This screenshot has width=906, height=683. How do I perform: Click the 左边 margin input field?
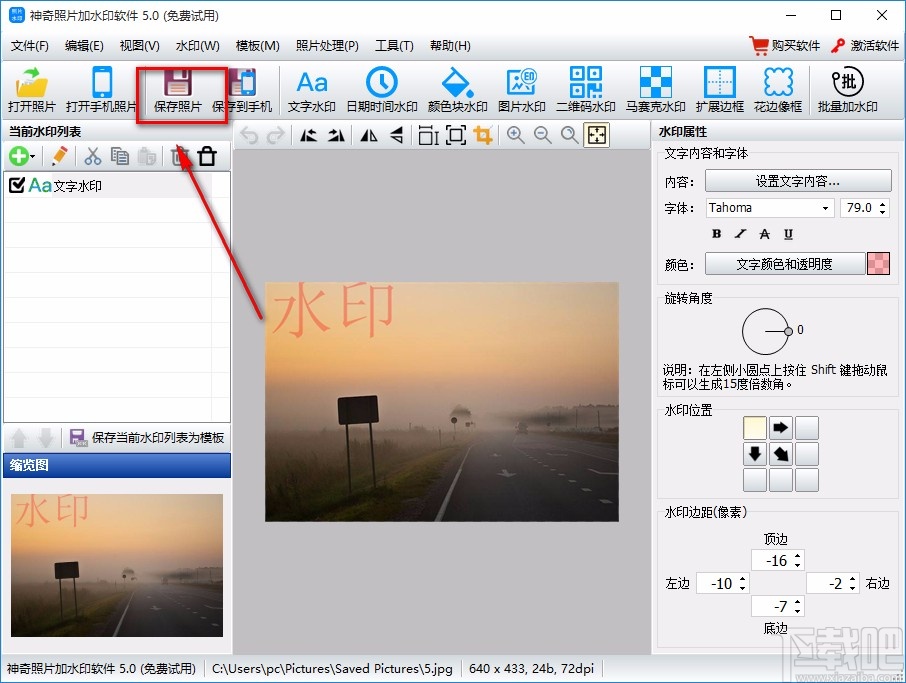click(x=716, y=584)
